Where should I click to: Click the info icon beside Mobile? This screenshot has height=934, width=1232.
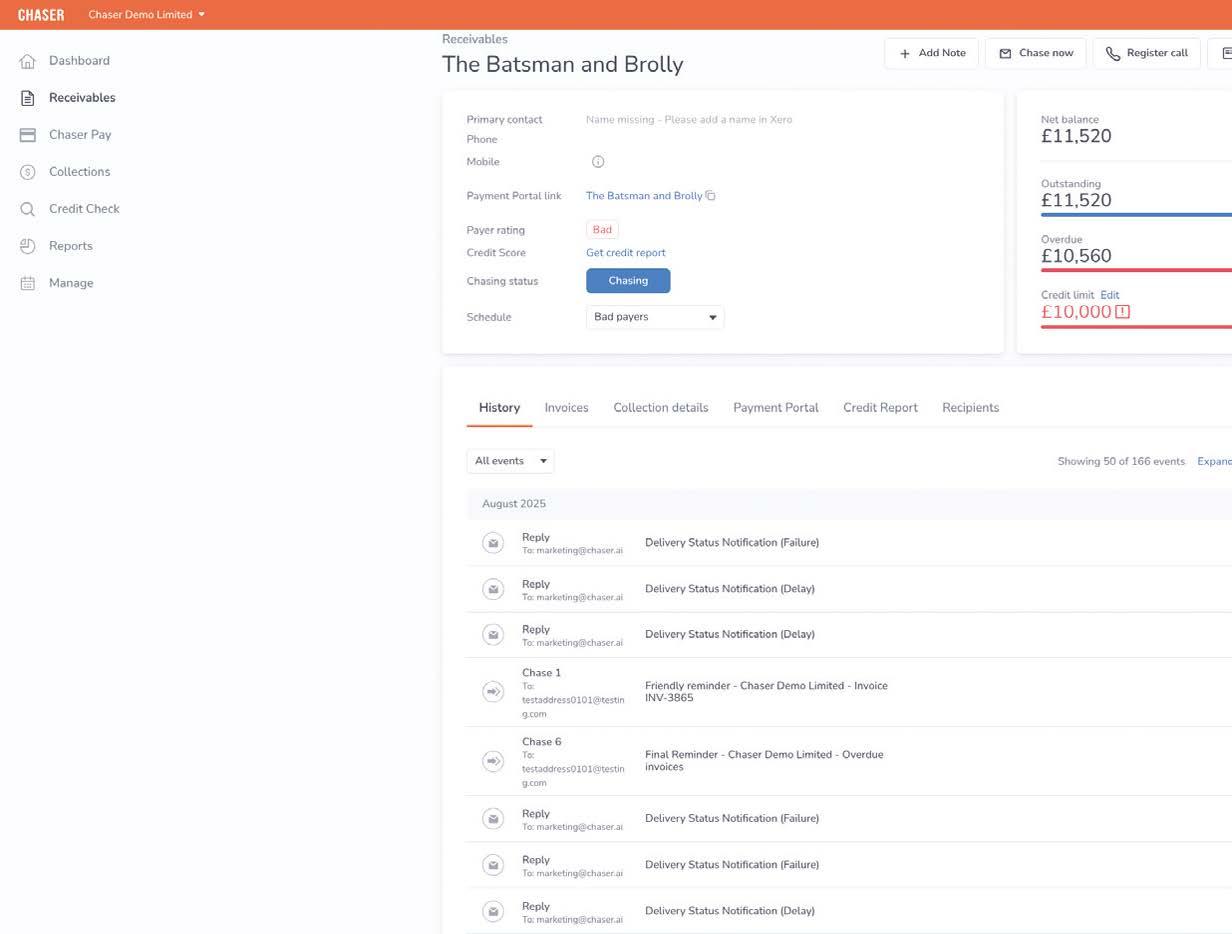point(598,162)
